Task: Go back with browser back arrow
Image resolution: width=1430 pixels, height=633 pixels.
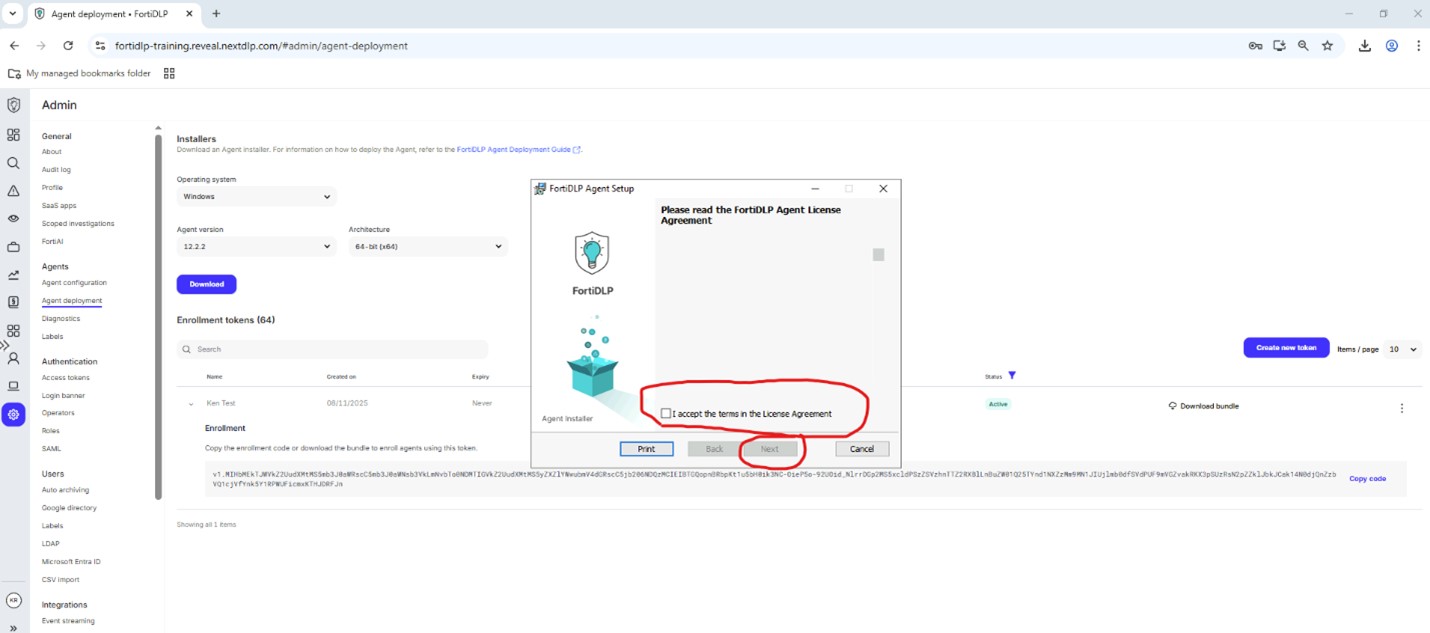Action: [14, 45]
